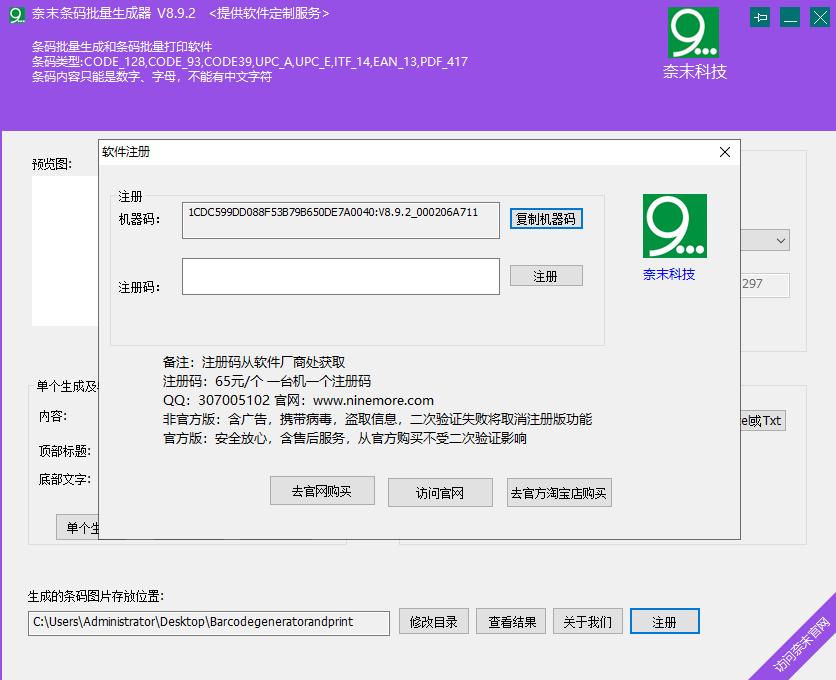
Task: Pin the window with the pin icon
Action: 760,18
